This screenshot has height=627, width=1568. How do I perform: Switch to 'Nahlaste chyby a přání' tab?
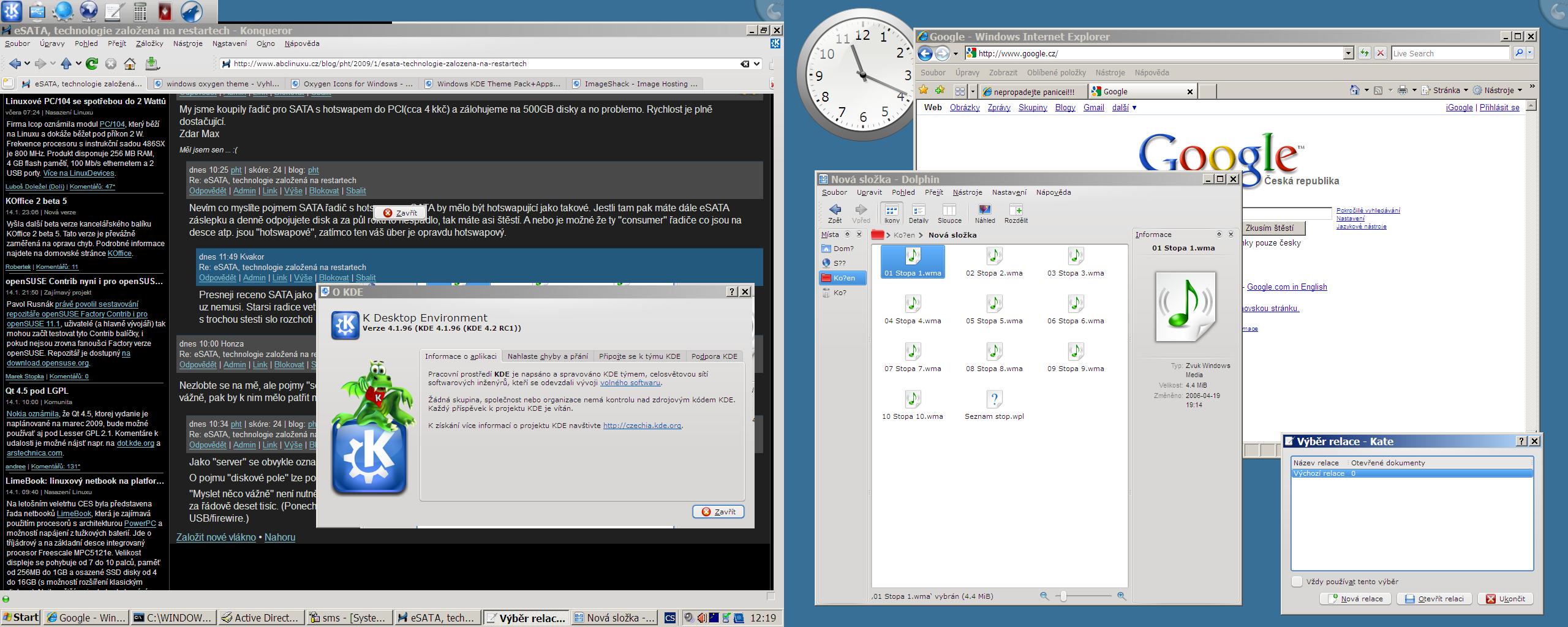click(x=548, y=356)
